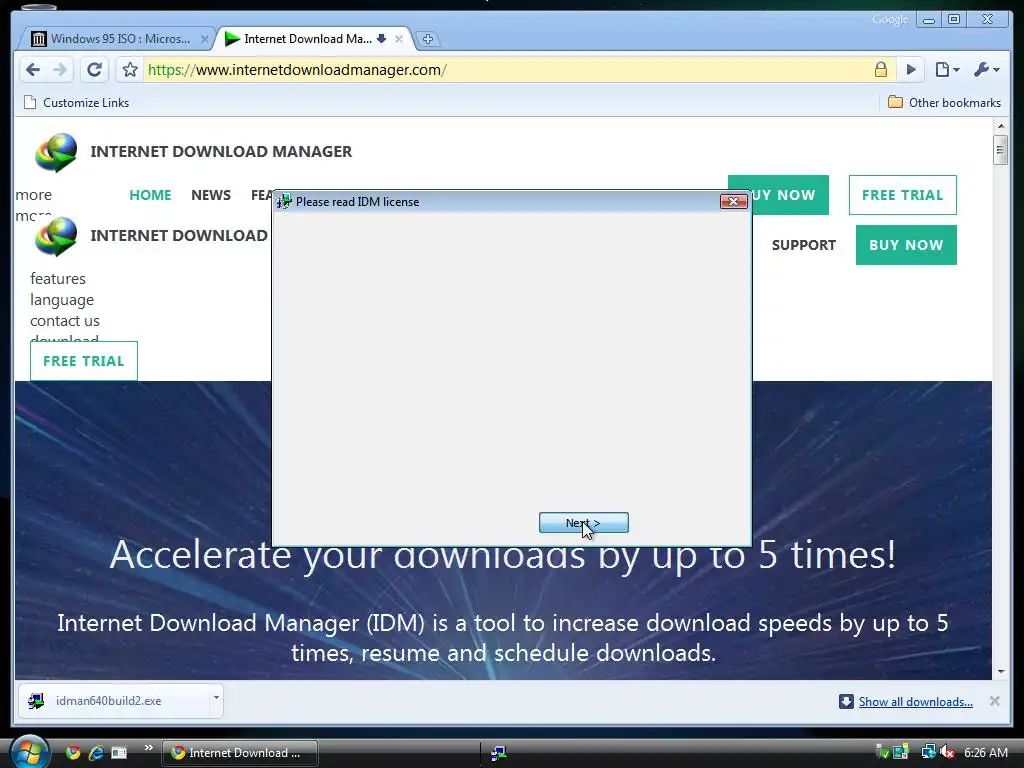The width and height of the screenshot is (1024, 768).
Task: Click the IDM globe logo at top
Action: pos(56,152)
